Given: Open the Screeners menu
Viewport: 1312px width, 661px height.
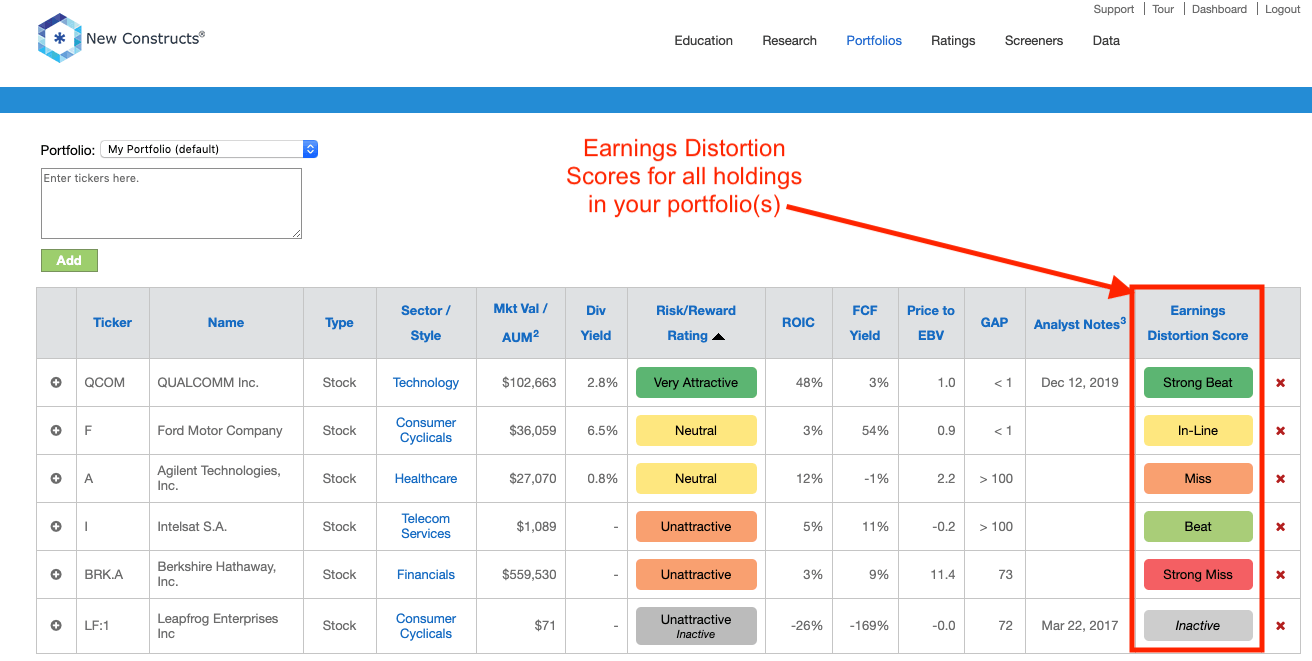Looking at the screenshot, I should pos(1034,41).
